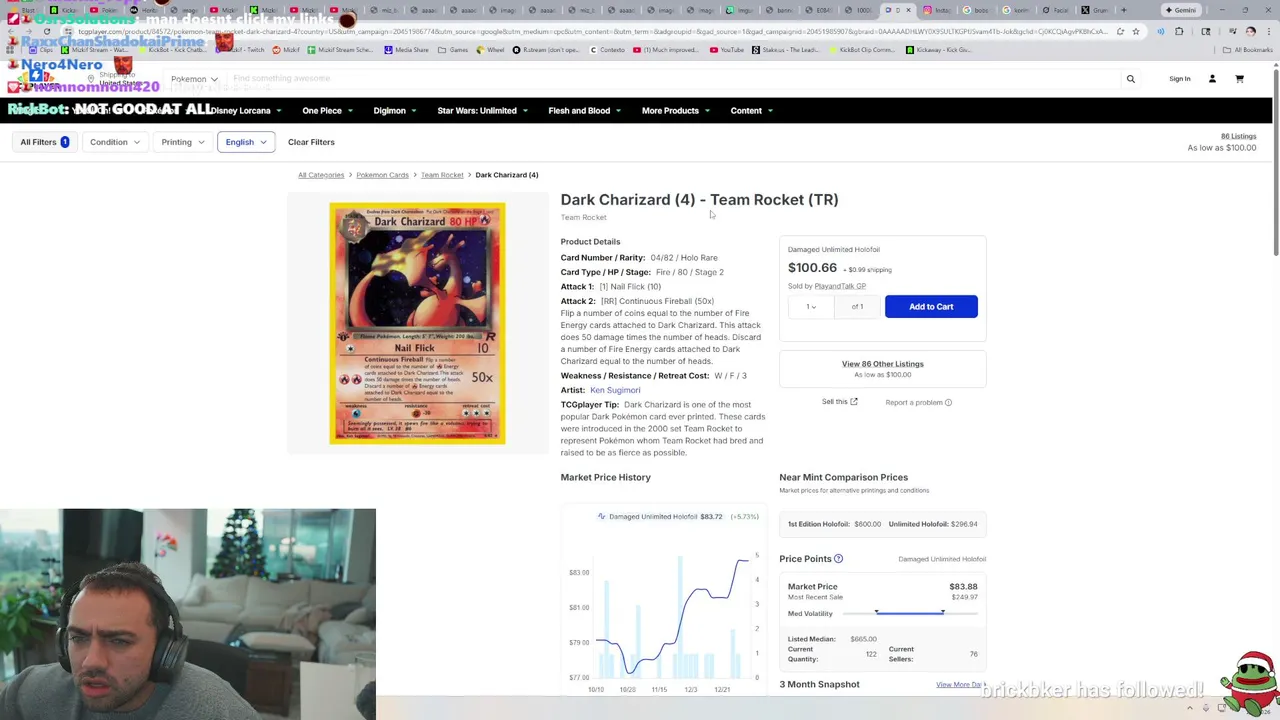This screenshot has height=720, width=1280.
Task: Go to Team Rocket breadcrumb
Action: click(442, 175)
